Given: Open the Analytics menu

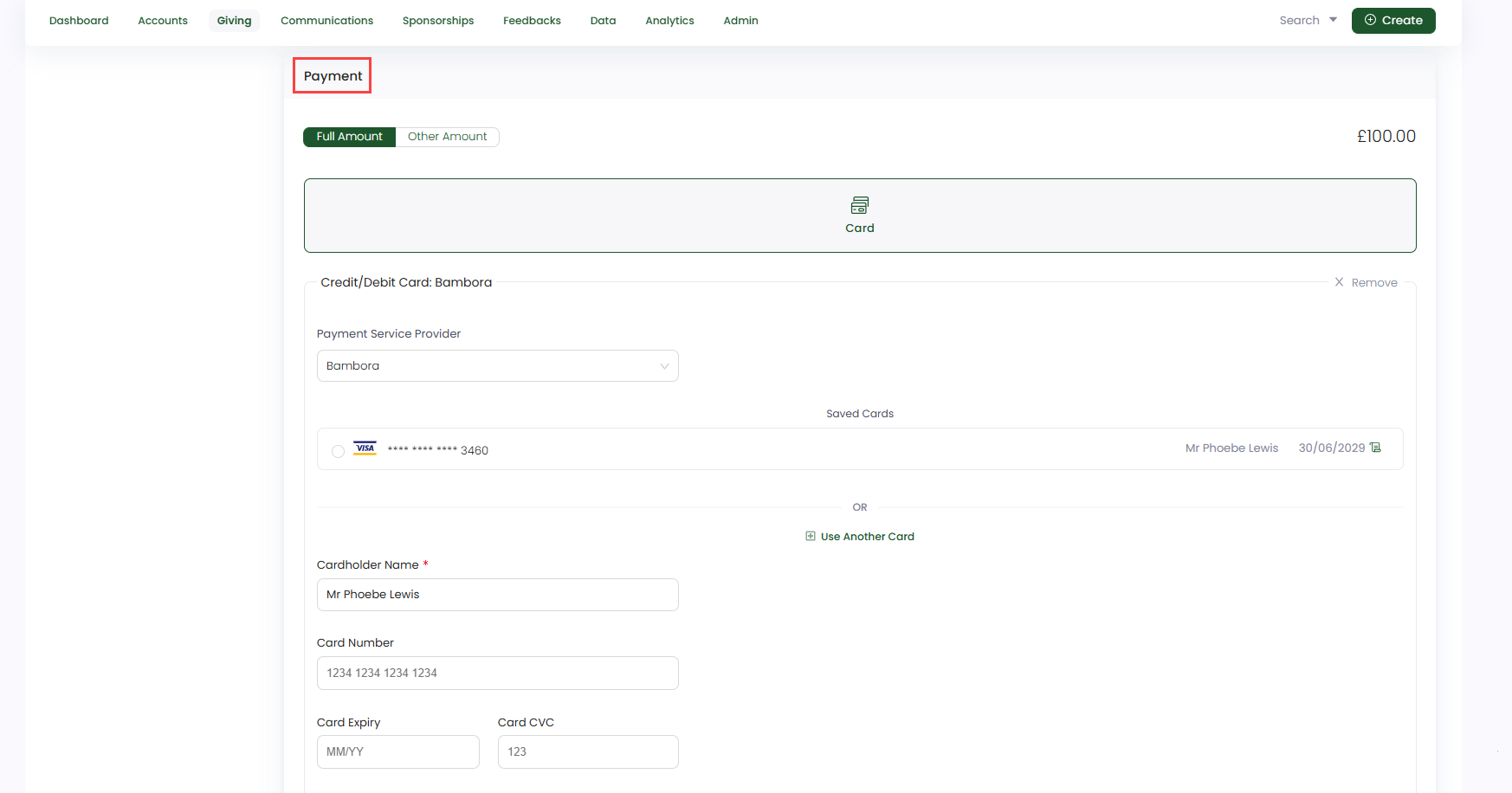Looking at the screenshot, I should (669, 21).
